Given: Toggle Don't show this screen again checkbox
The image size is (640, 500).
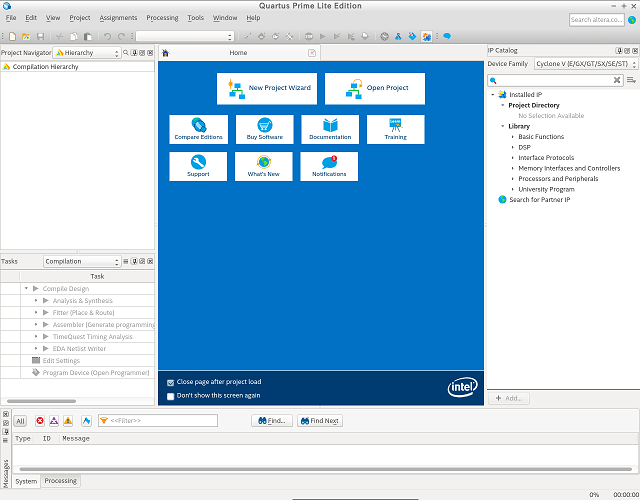Looking at the screenshot, I should click(x=171, y=396).
